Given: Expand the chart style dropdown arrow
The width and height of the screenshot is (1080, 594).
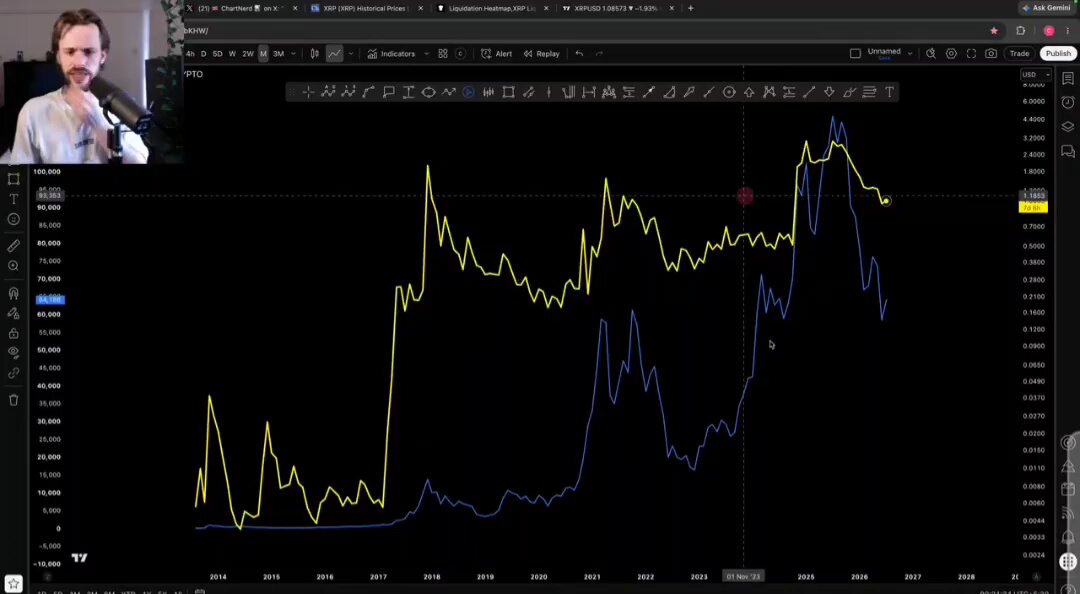Looking at the screenshot, I should coord(351,54).
